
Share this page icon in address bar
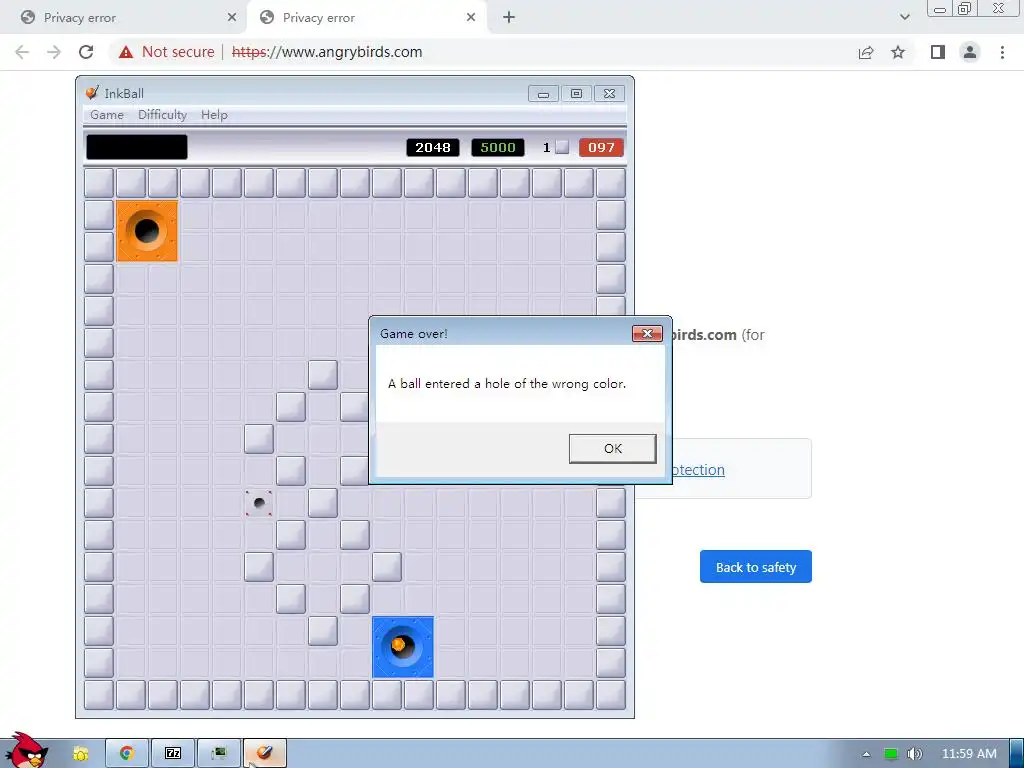(x=866, y=52)
